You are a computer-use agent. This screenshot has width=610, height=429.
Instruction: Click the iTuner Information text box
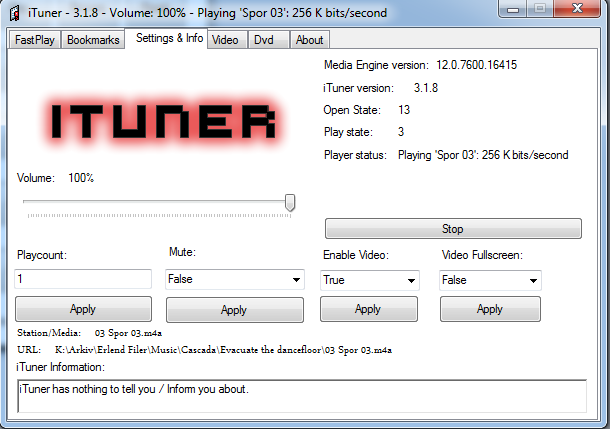coord(301,394)
